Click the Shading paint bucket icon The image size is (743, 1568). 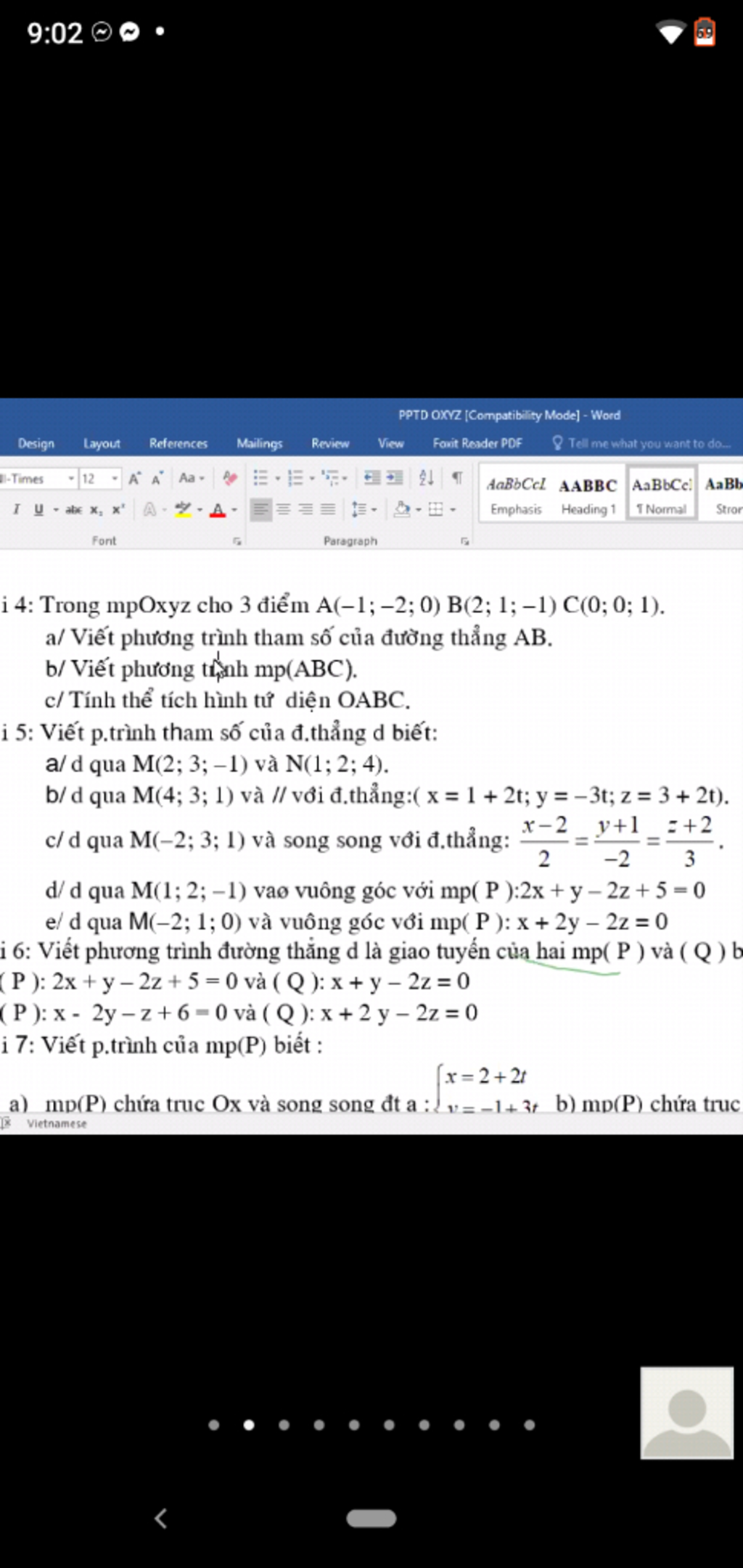click(x=401, y=510)
